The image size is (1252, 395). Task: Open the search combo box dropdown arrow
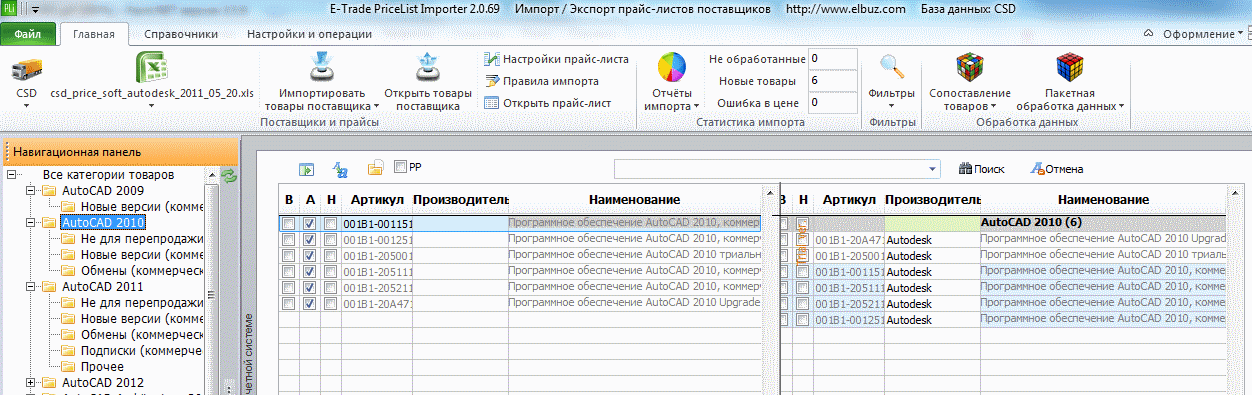click(x=933, y=168)
